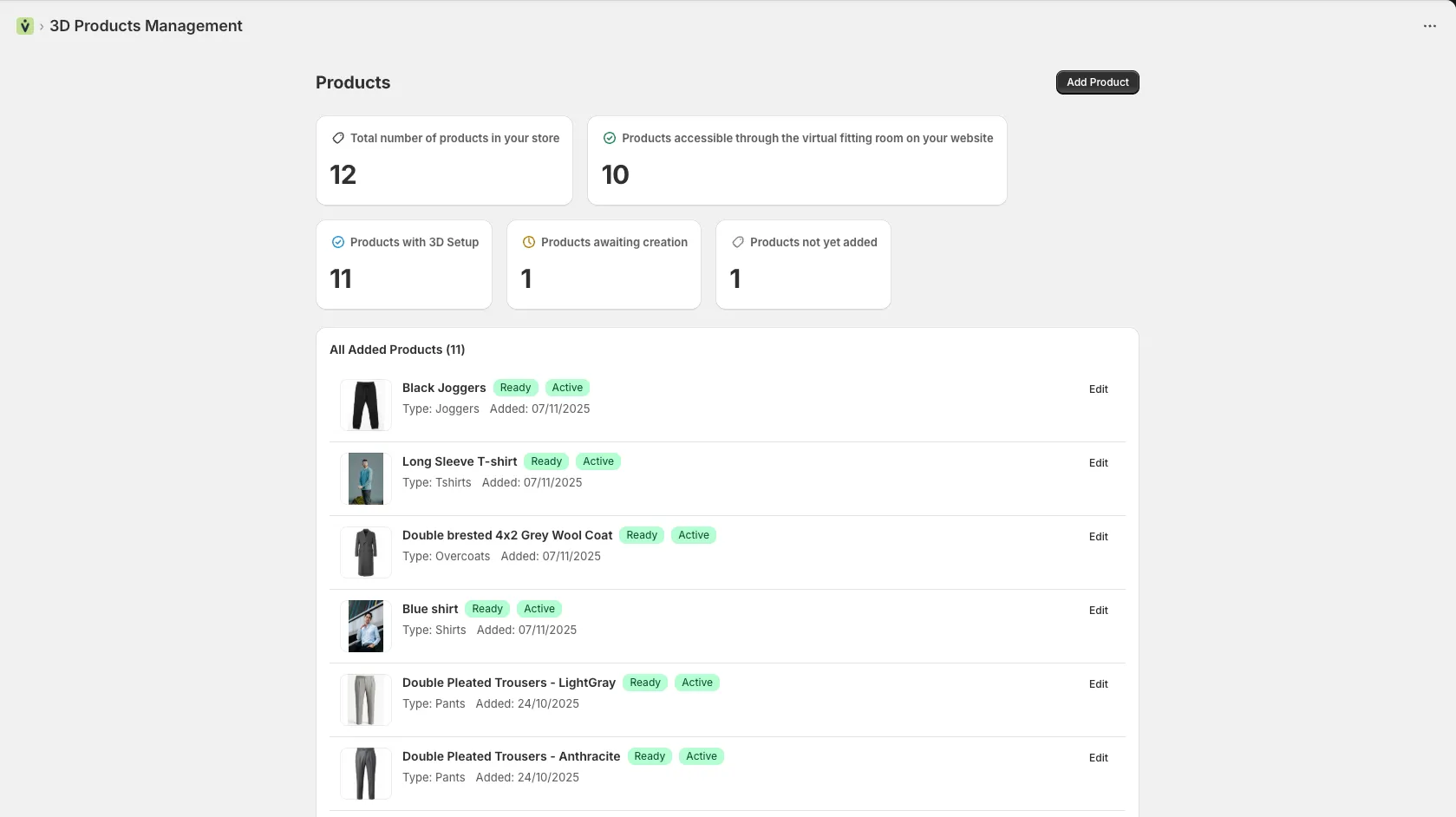Click the Add Product button
The image size is (1456, 817).
1097,82
